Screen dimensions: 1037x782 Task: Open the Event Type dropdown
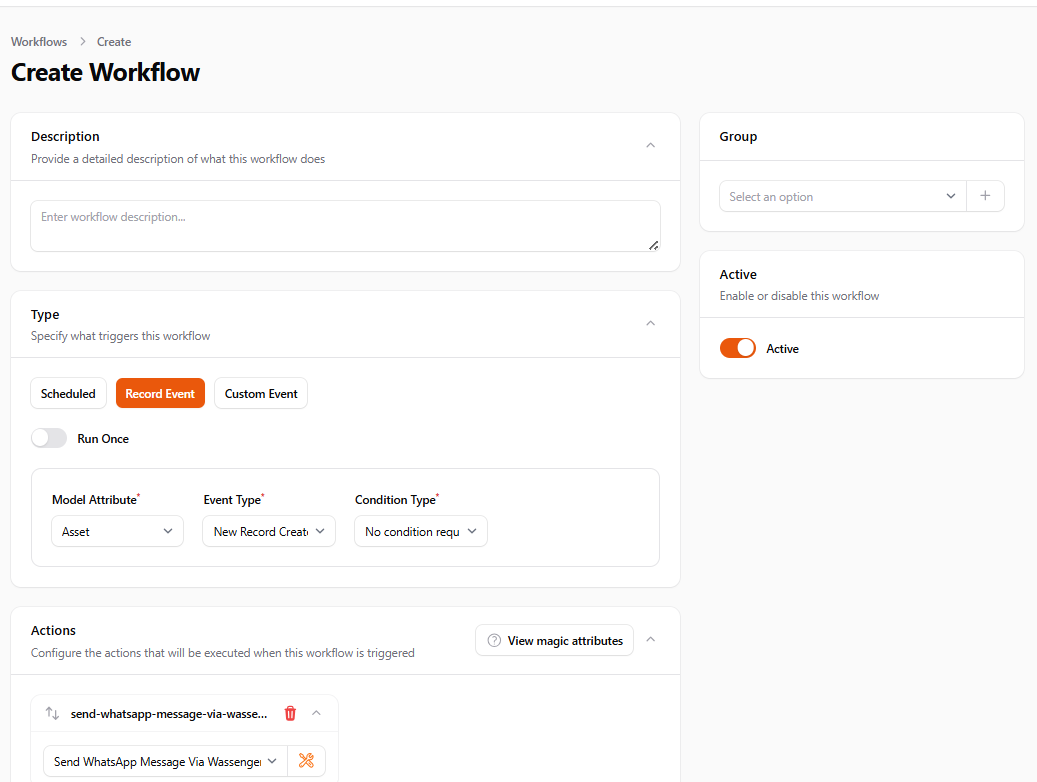coord(268,531)
